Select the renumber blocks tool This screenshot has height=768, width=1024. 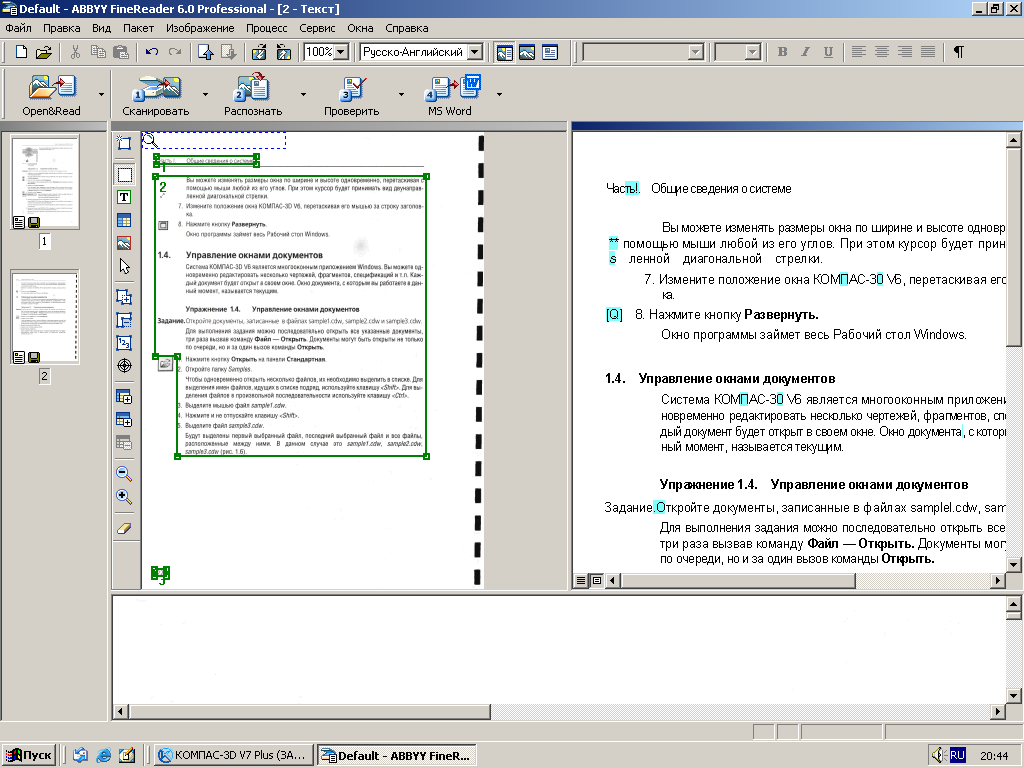point(124,343)
